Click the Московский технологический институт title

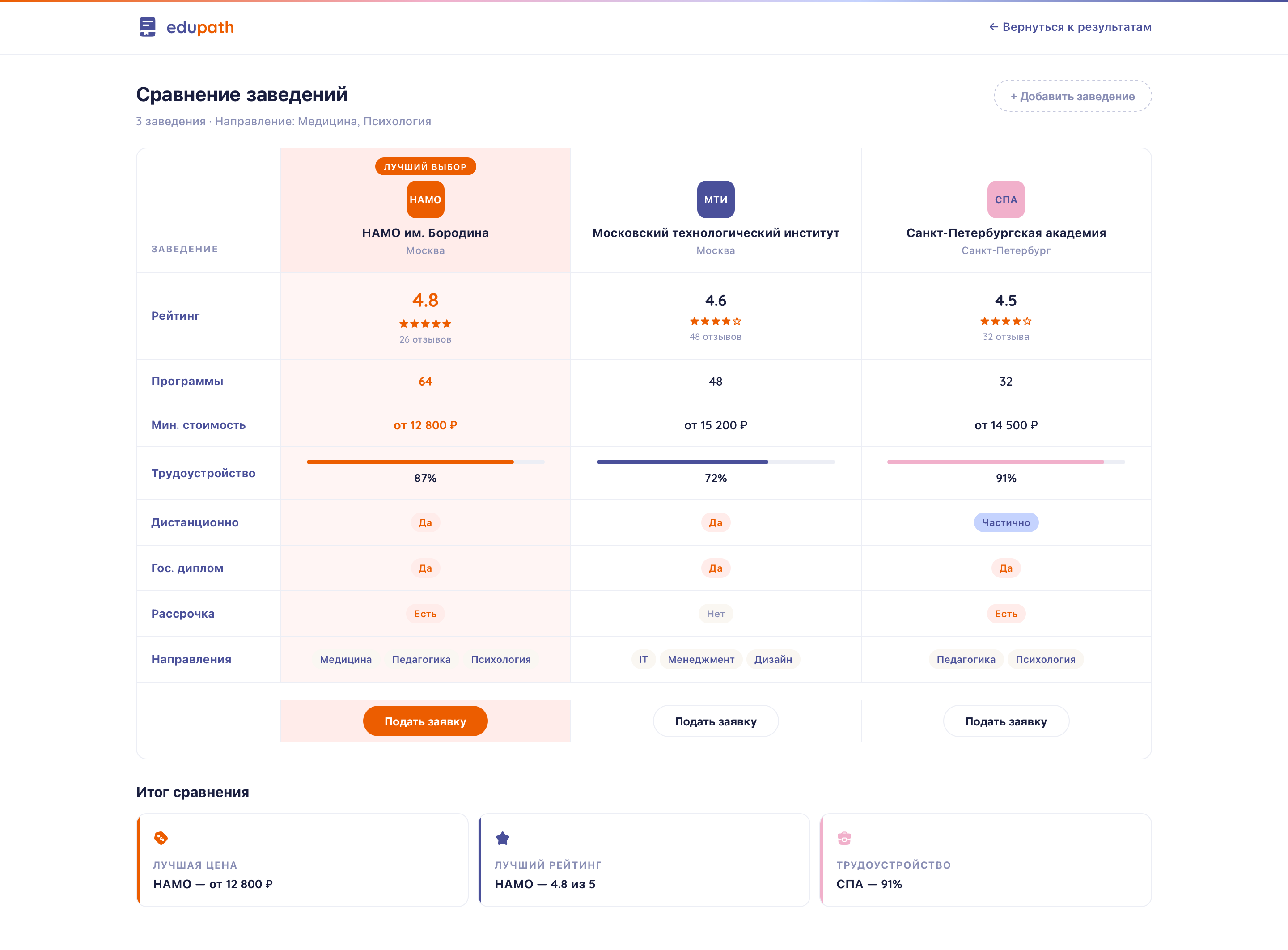tap(716, 233)
